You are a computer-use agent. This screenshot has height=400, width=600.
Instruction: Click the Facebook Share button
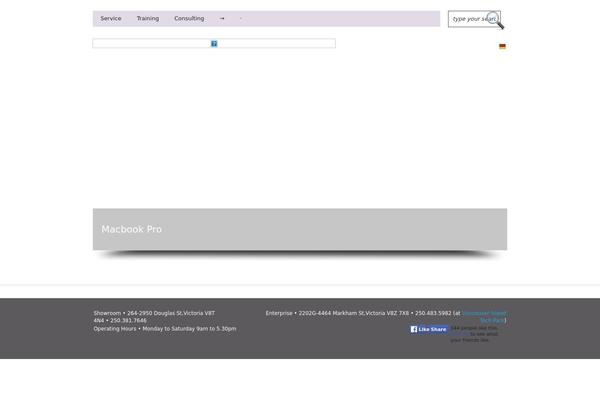click(439, 329)
